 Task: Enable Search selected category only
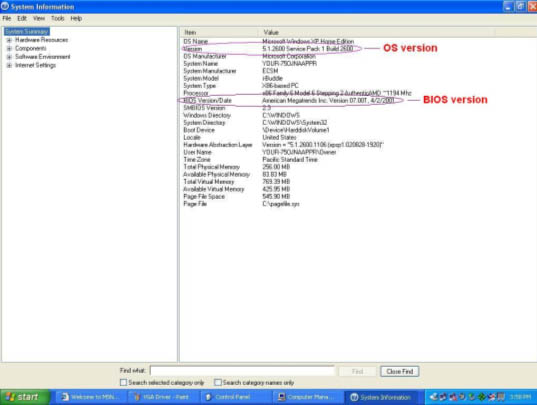coord(124,382)
